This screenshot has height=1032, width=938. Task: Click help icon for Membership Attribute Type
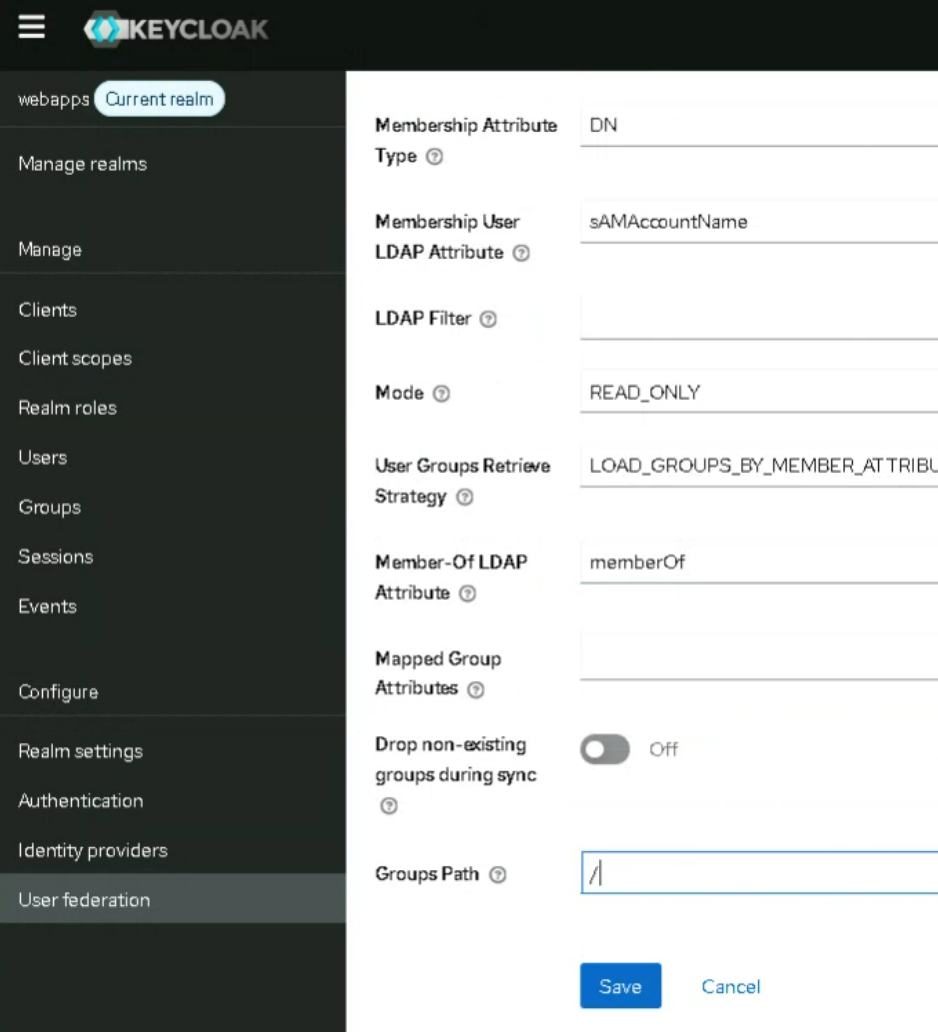pyautogui.click(x=434, y=157)
